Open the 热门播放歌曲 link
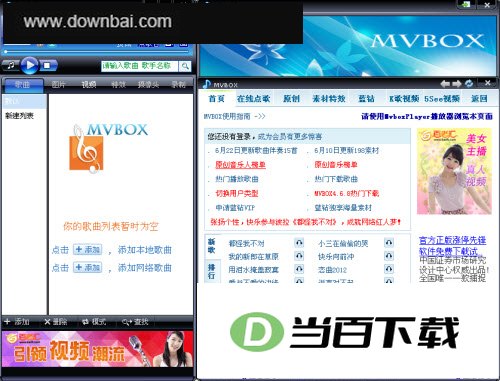This screenshot has width=500, height=381. coord(237,179)
